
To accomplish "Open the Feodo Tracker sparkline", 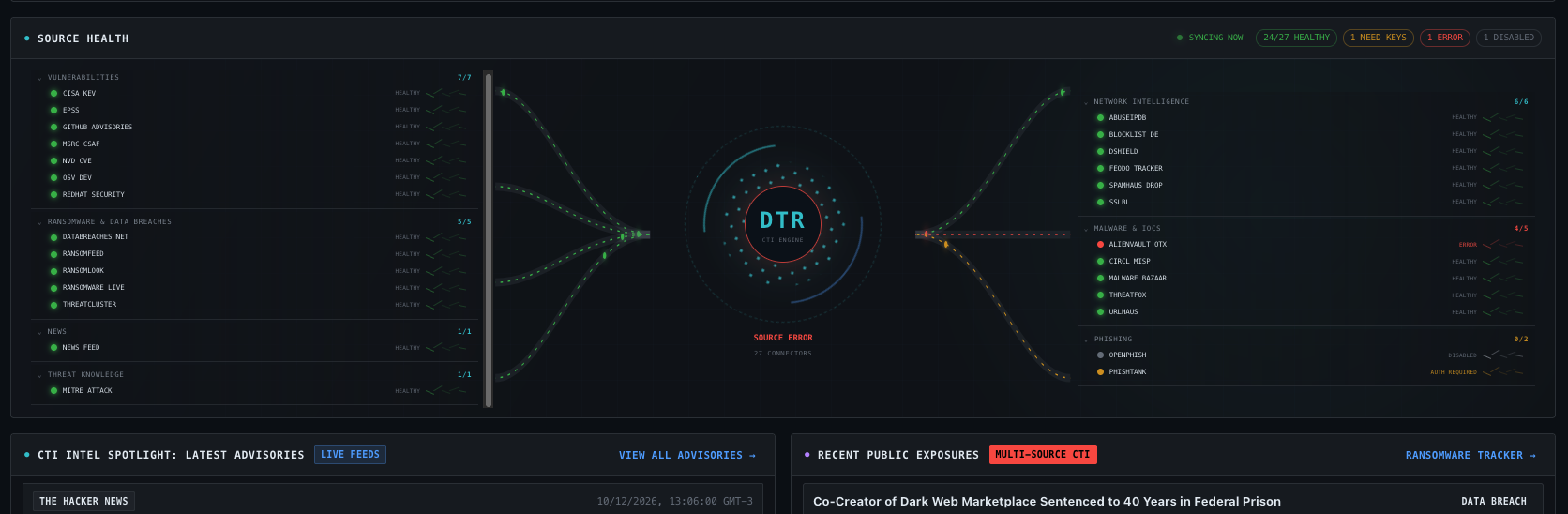I will pos(1503,168).
